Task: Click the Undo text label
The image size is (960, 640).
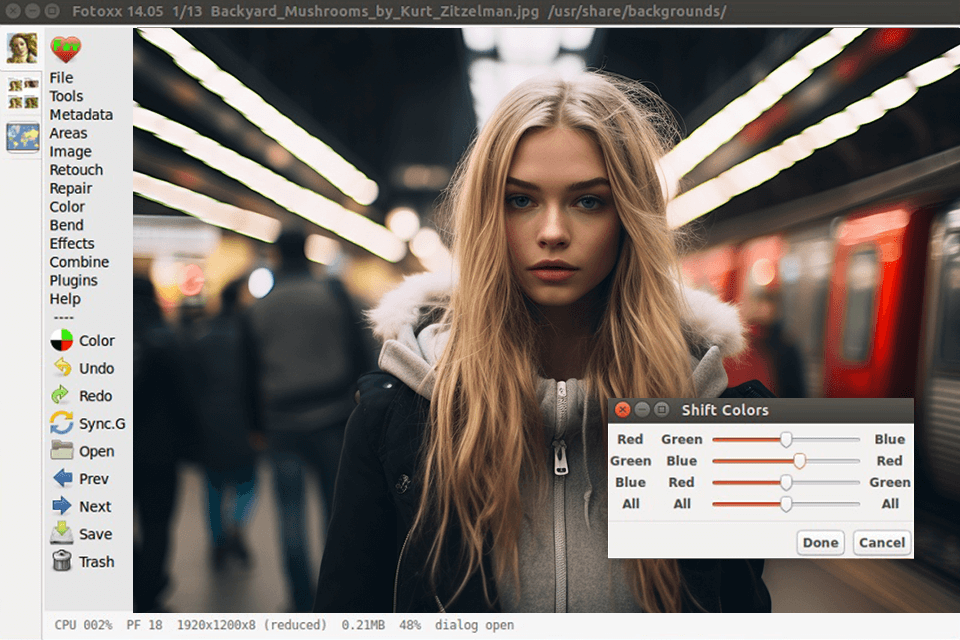Action: click(x=97, y=368)
